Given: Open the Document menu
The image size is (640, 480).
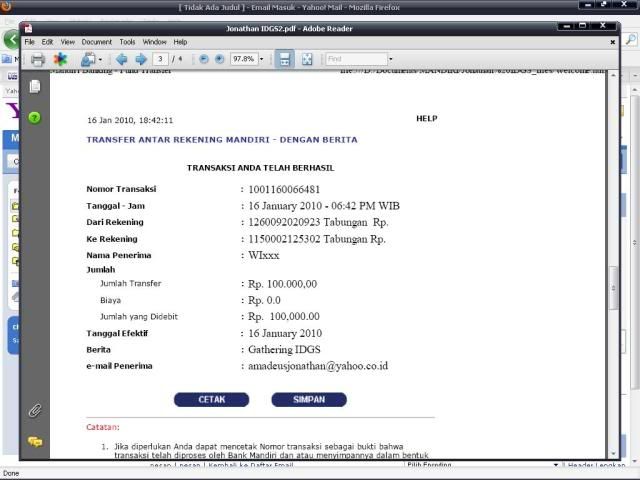Looking at the screenshot, I should pyautogui.click(x=97, y=42).
